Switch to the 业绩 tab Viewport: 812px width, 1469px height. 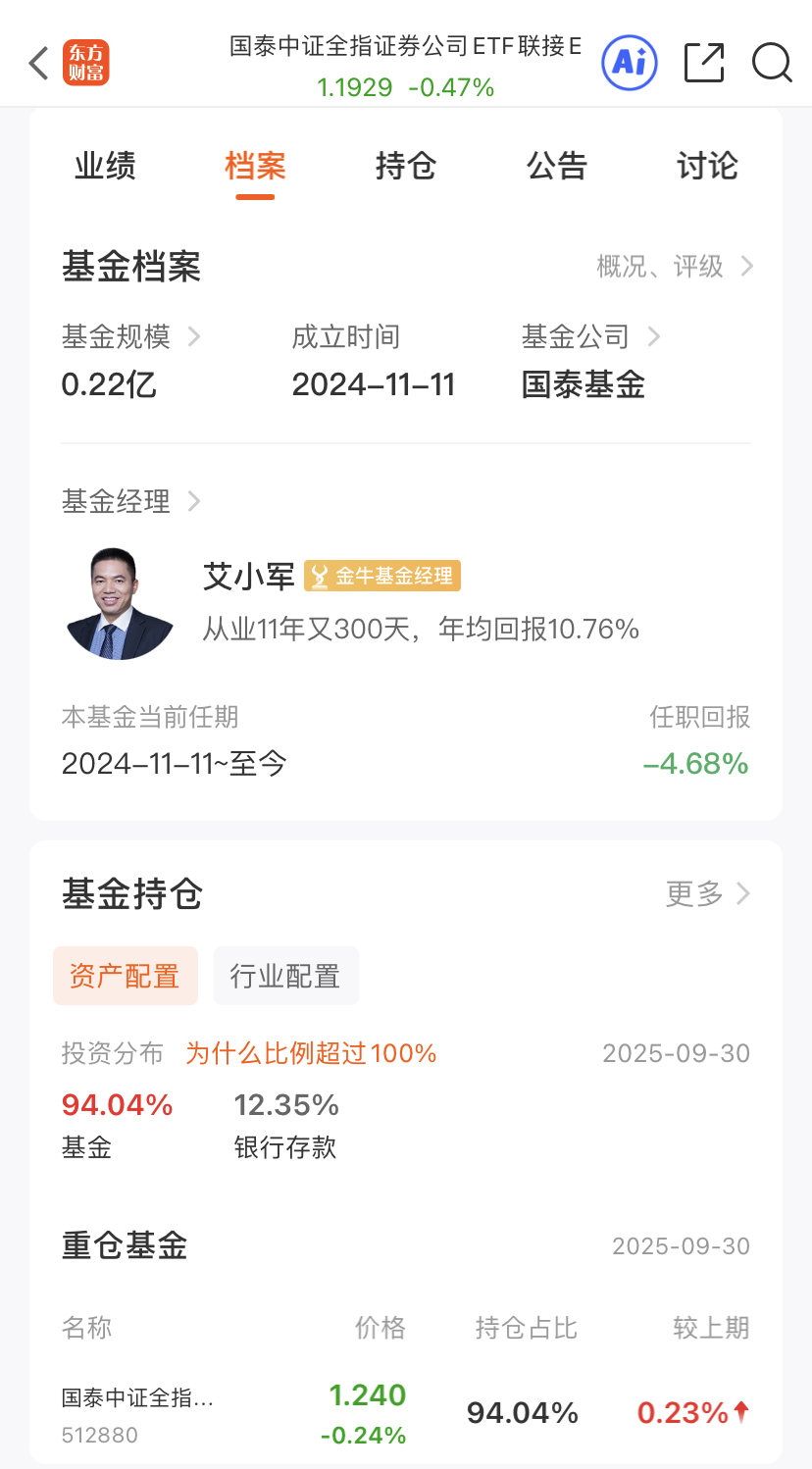point(105,166)
